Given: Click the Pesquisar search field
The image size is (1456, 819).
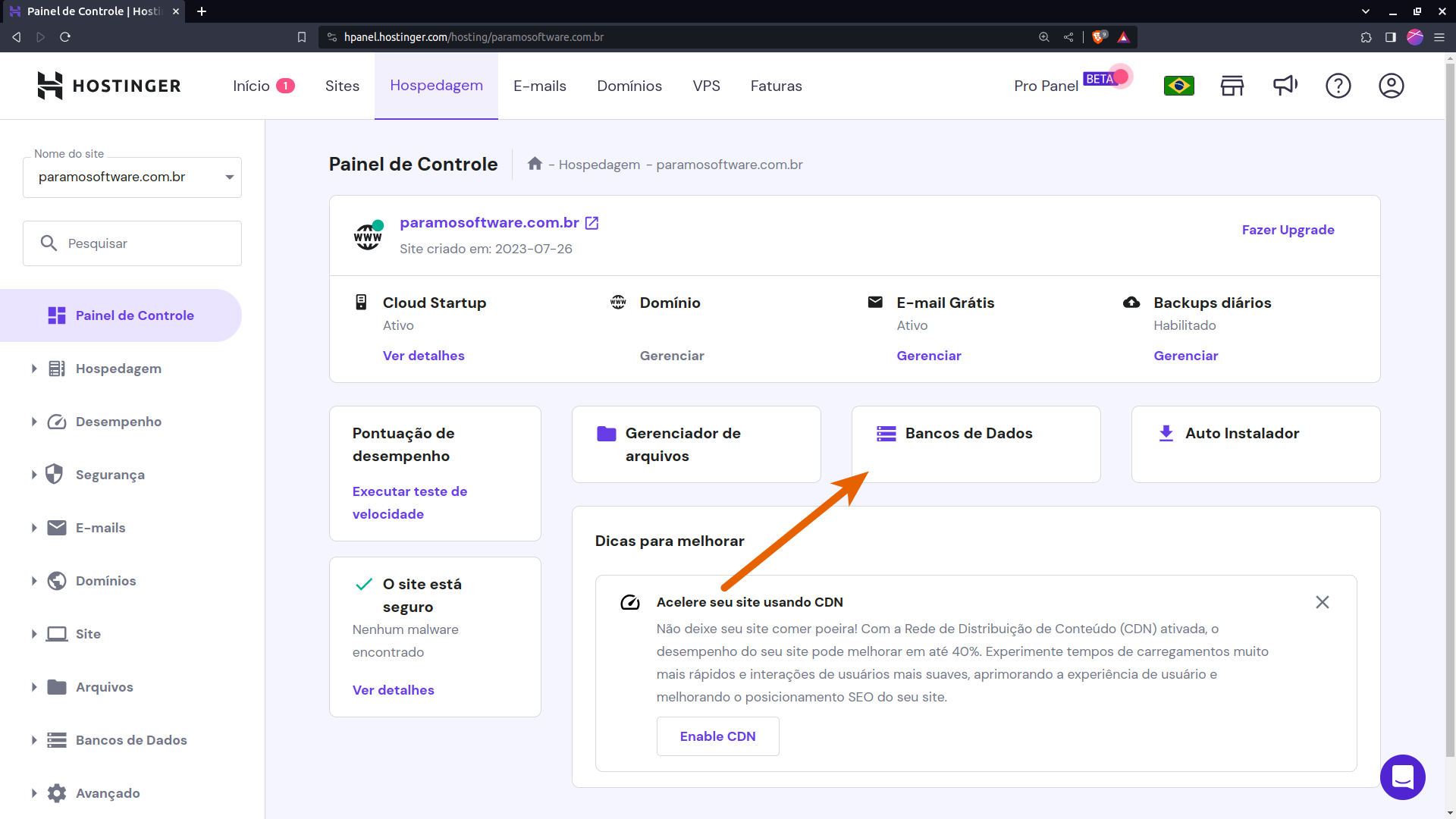Looking at the screenshot, I should (132, 243).
